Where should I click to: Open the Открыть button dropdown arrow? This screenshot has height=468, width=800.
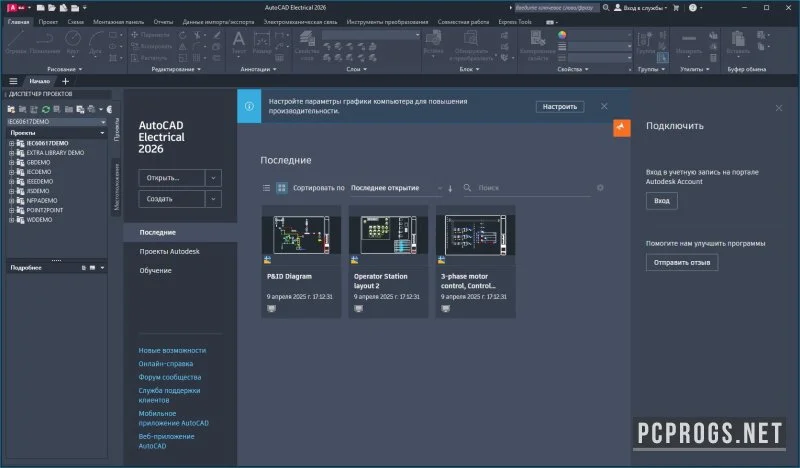click(x=213, y=178)
